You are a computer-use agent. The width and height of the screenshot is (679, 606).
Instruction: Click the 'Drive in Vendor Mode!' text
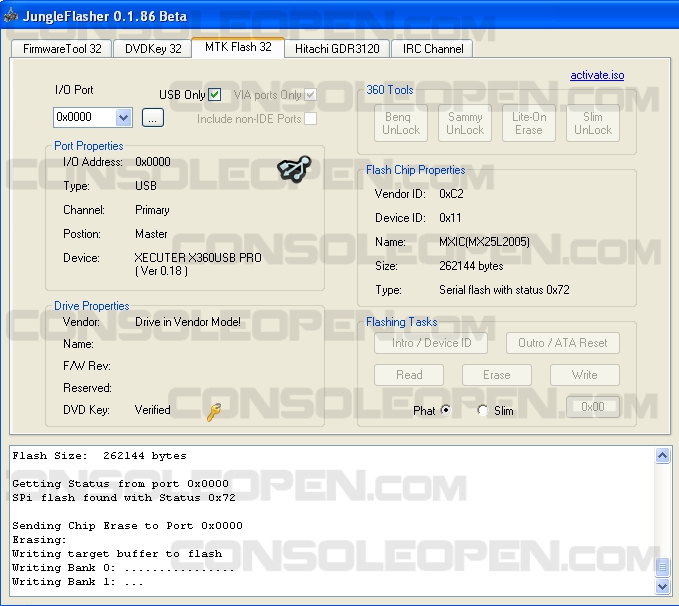188,322
